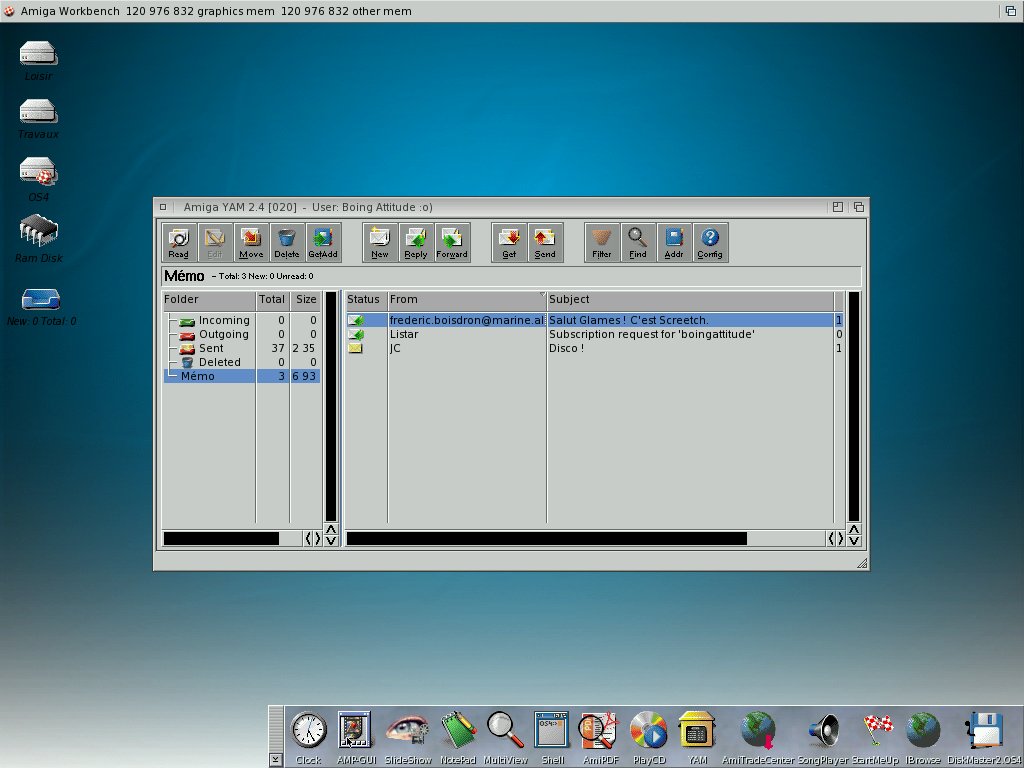Sort messages by Status column header
1024x768 pixels.
pyautogui.click(x=366, y=300)
